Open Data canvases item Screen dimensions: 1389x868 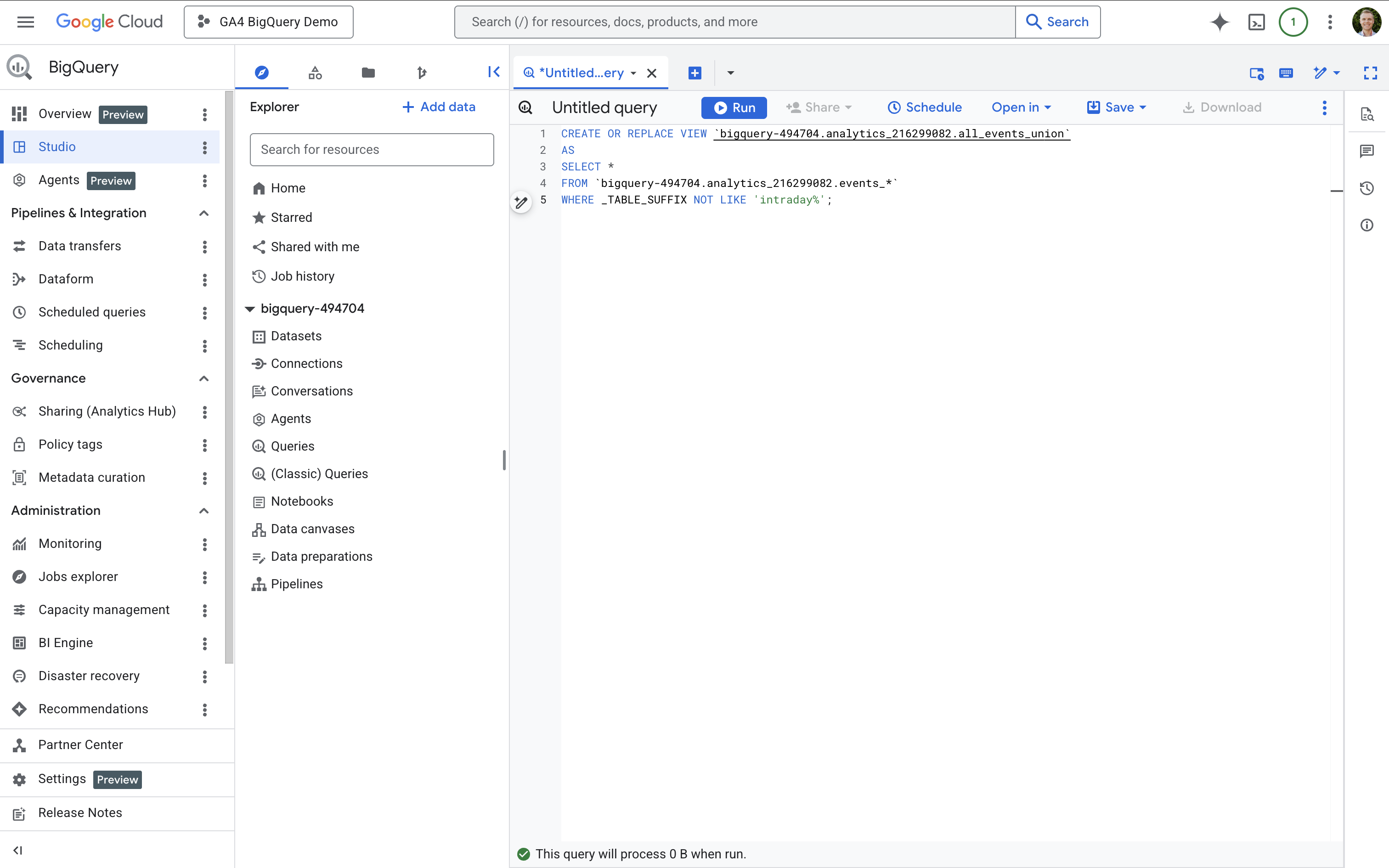pos(313,529)
